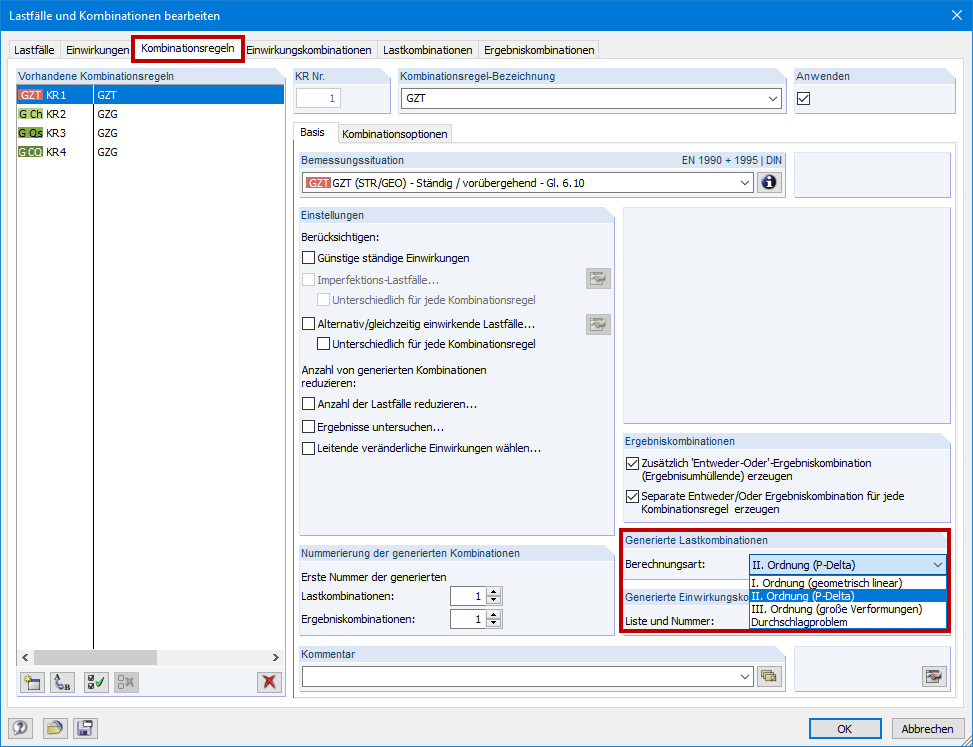Close the Lastfälle und Kombinationen dialog

tap(957, 16)
